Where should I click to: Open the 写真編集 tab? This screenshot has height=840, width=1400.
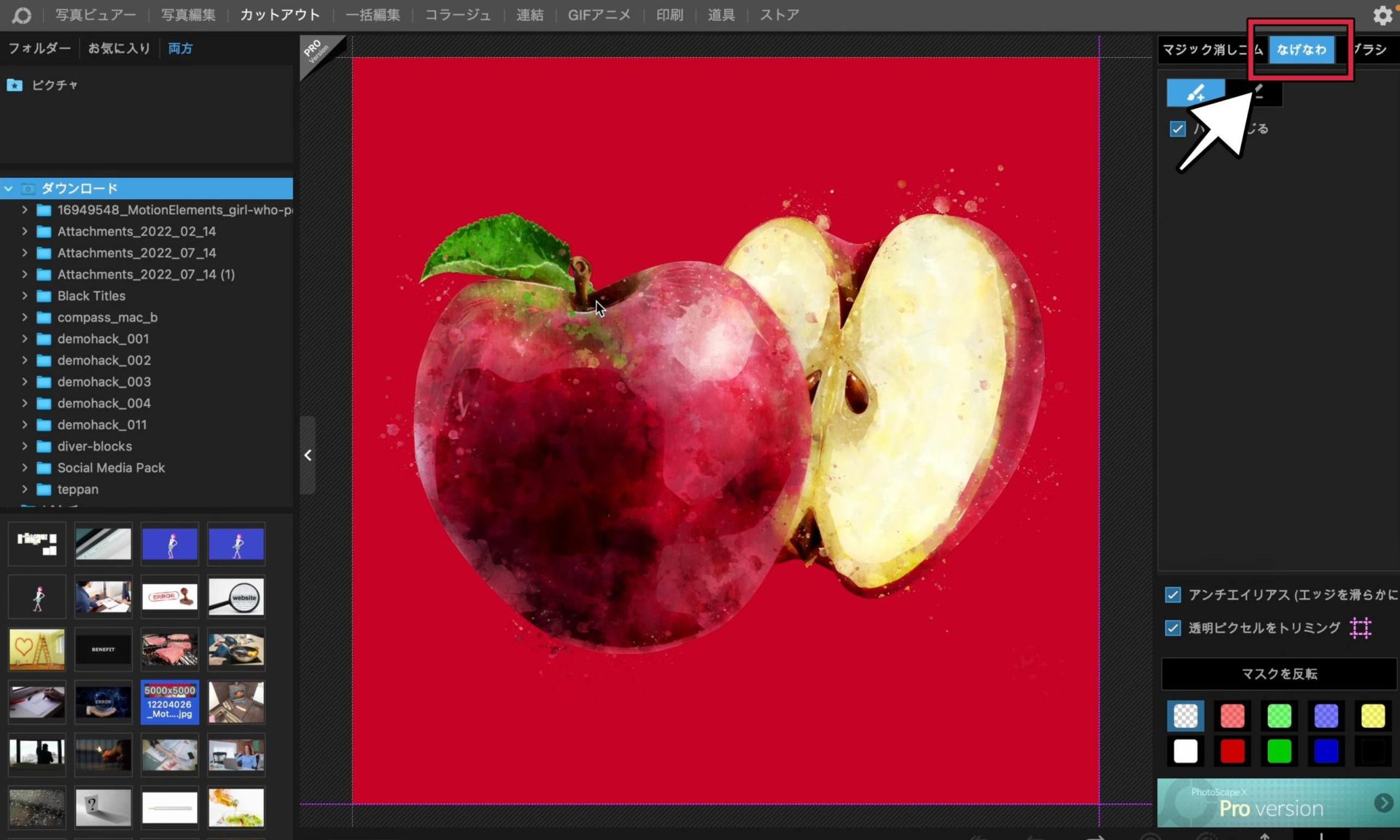click(188, 15)
